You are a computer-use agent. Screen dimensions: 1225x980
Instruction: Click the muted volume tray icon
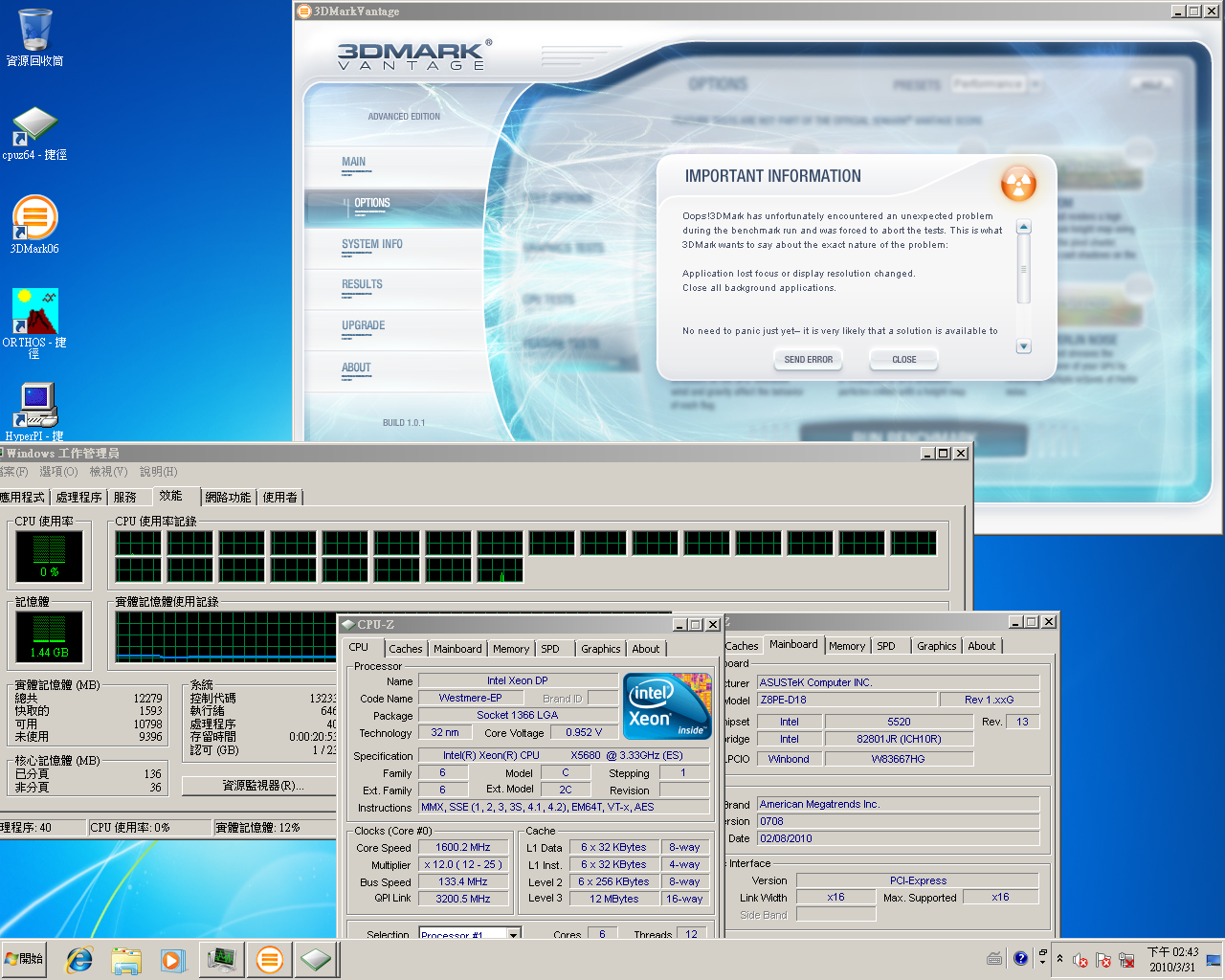(1080, 960)
